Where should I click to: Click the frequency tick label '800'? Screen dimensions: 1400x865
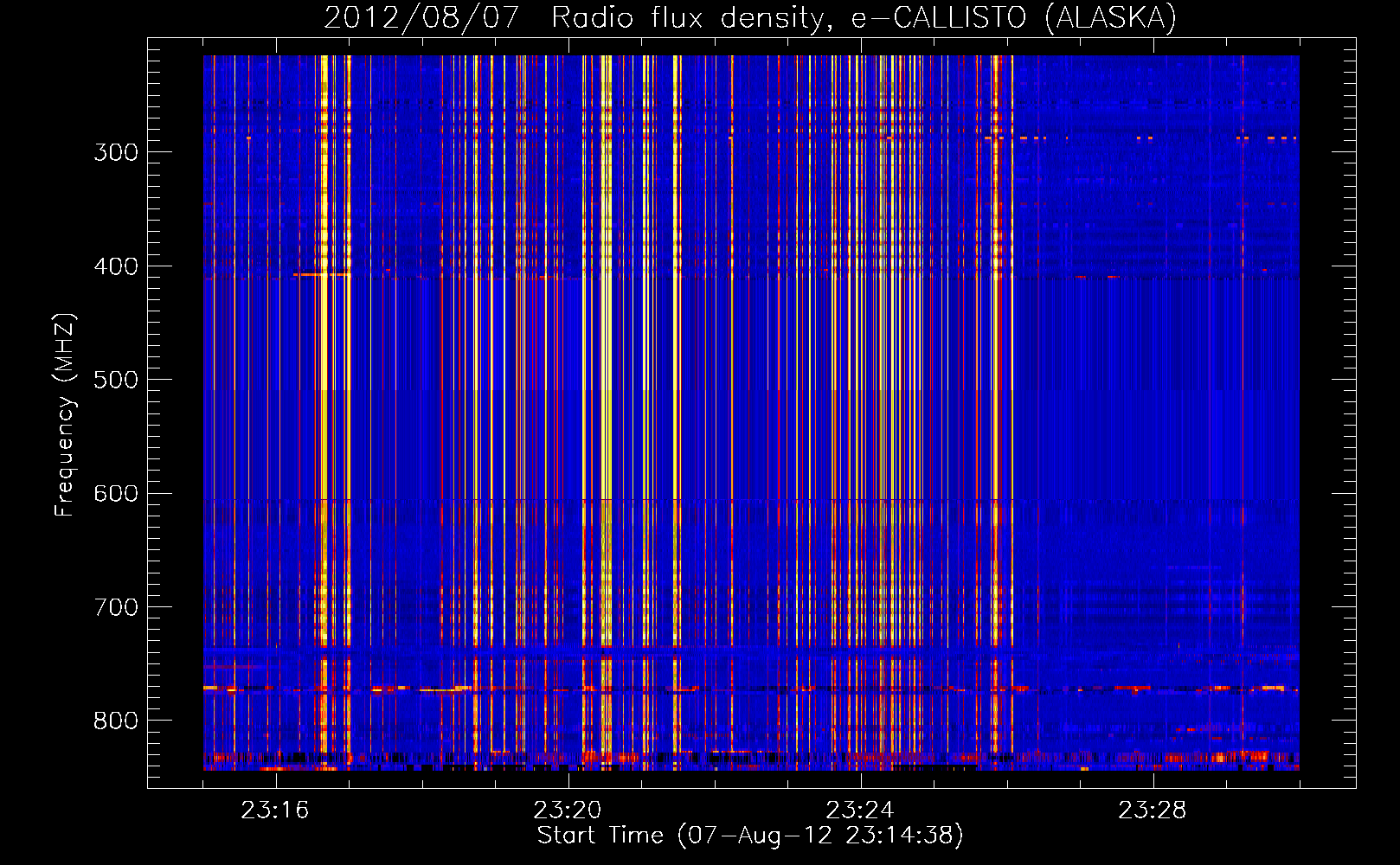click(116, 721)
